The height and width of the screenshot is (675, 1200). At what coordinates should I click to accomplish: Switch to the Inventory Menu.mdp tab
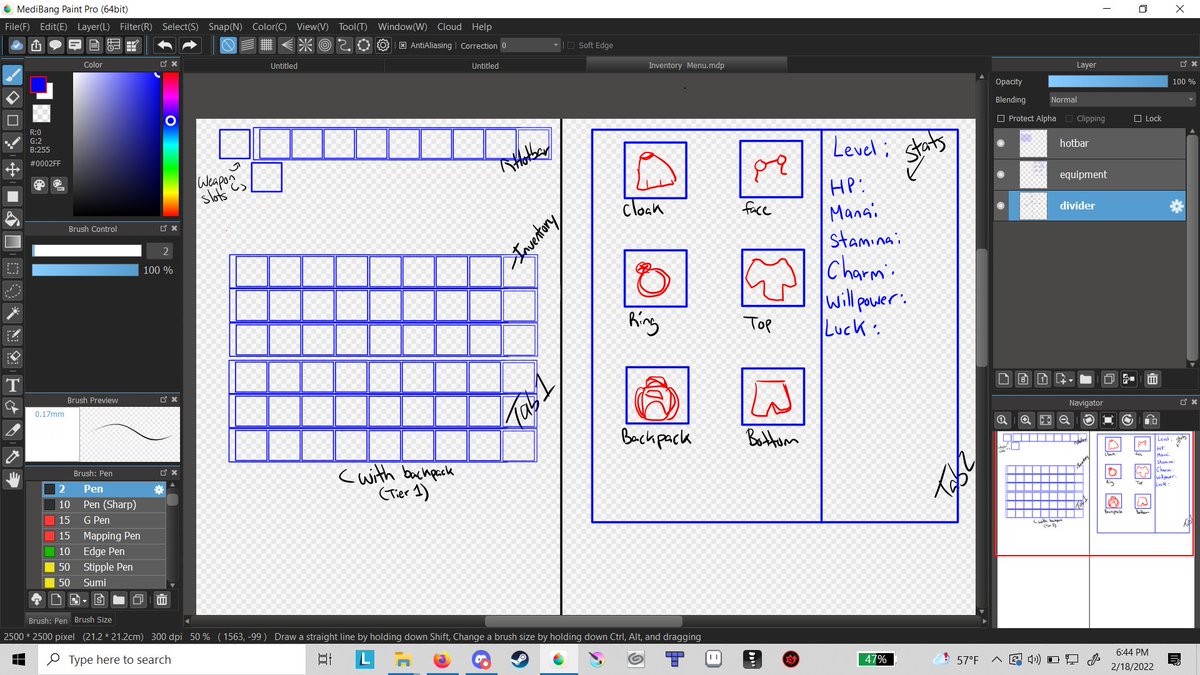tap(686, 65)
